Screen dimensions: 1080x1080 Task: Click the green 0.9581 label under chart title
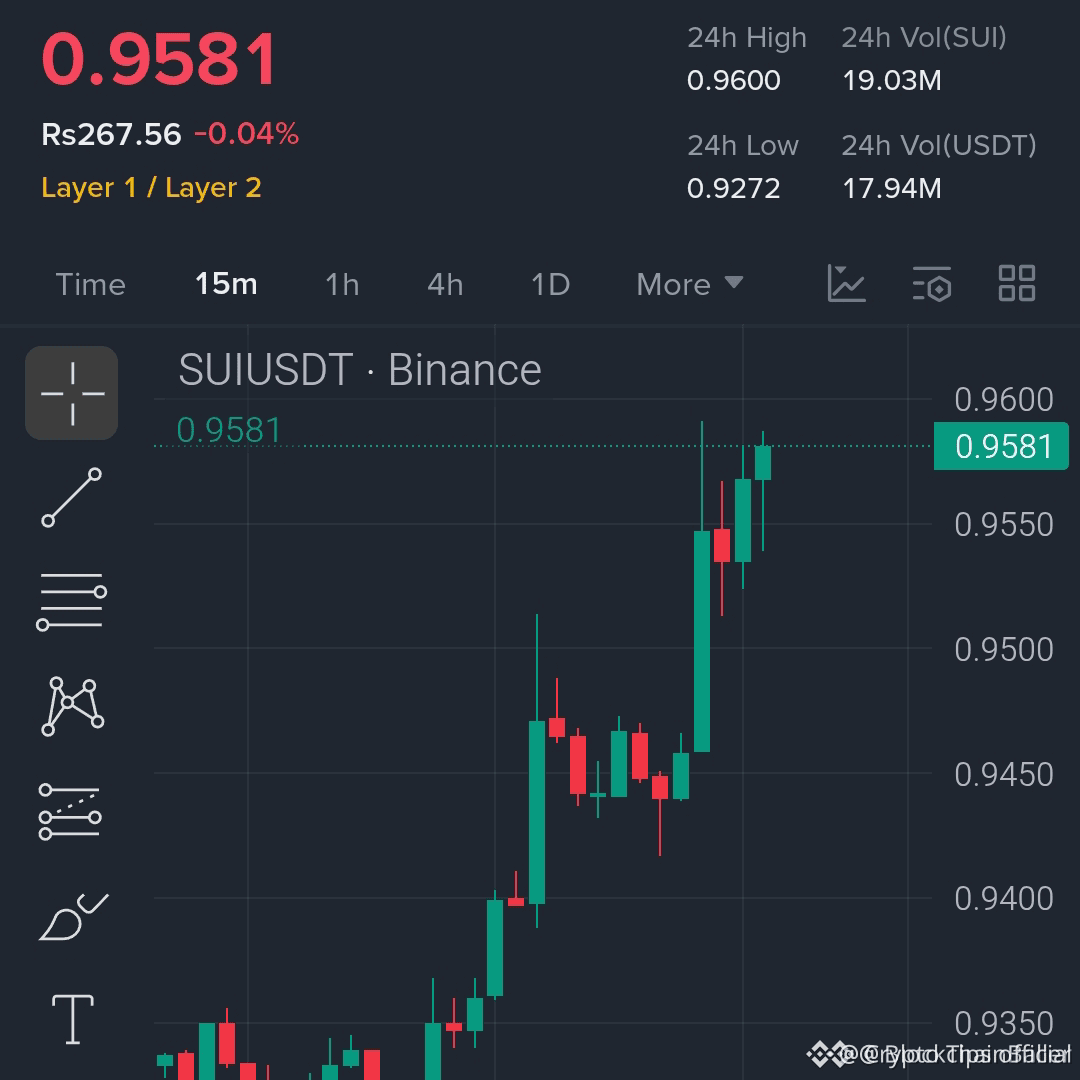tap(229, 430)
